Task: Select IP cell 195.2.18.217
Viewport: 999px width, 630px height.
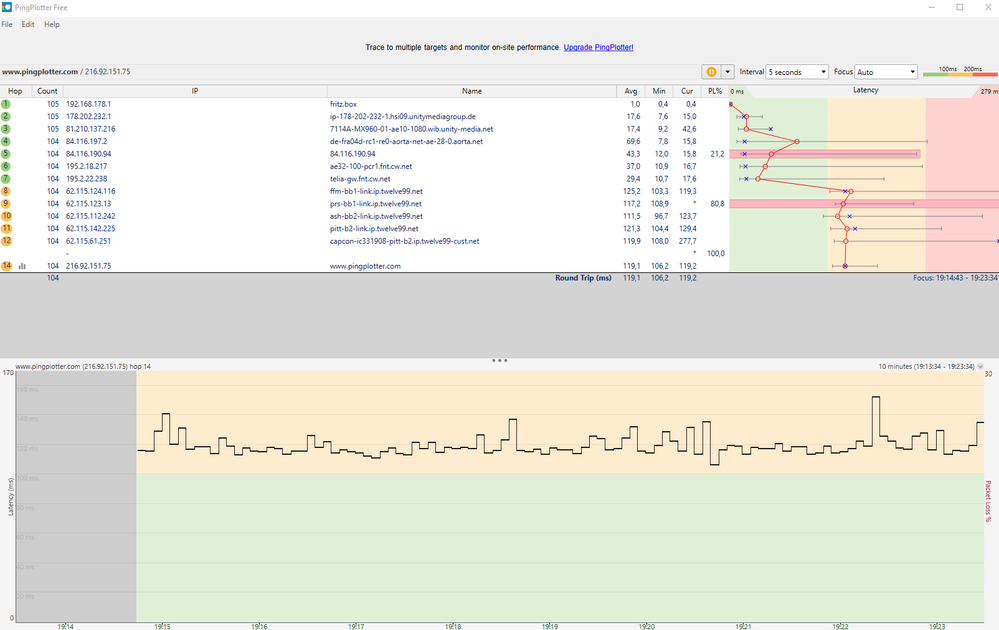Action: tap(87, 166)
